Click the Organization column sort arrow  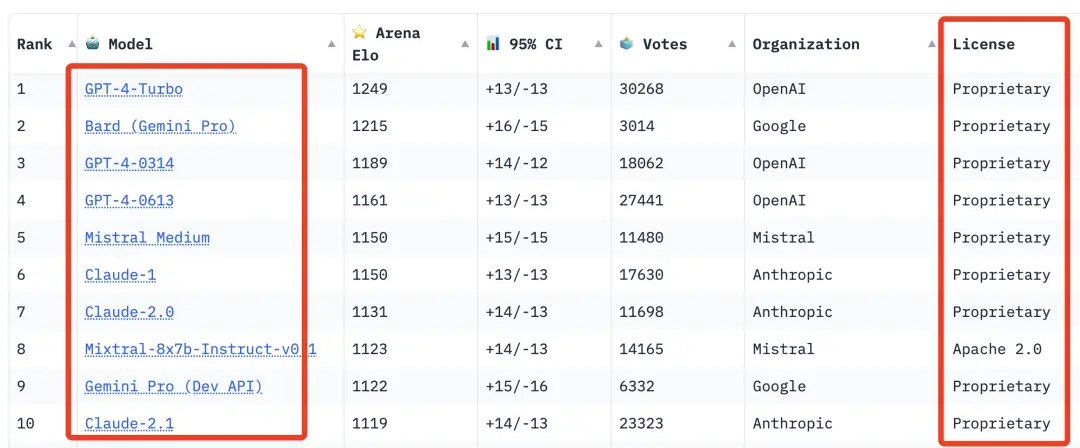[x=932, y=44]
